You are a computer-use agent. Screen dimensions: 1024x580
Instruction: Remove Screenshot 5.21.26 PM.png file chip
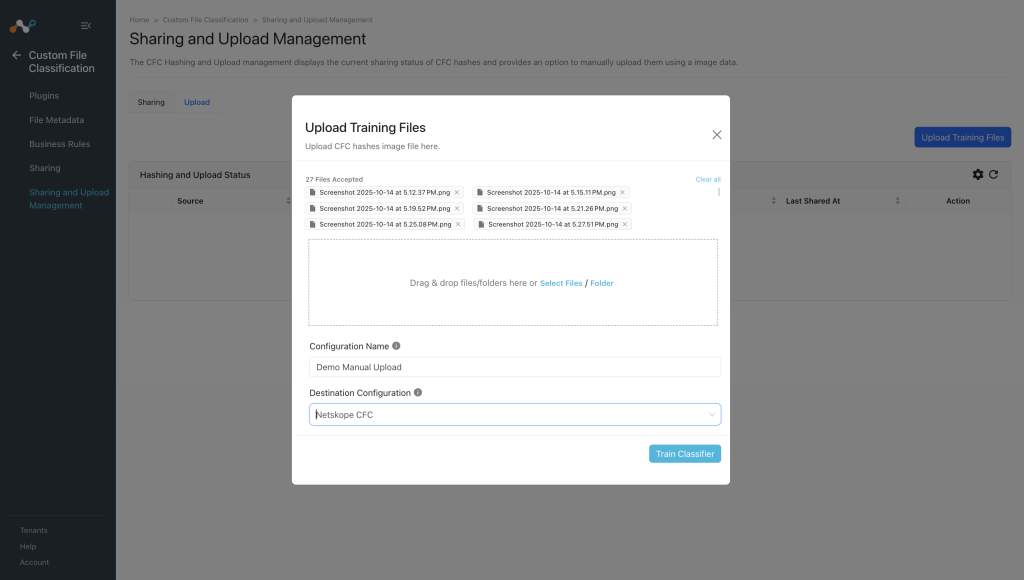625,208
